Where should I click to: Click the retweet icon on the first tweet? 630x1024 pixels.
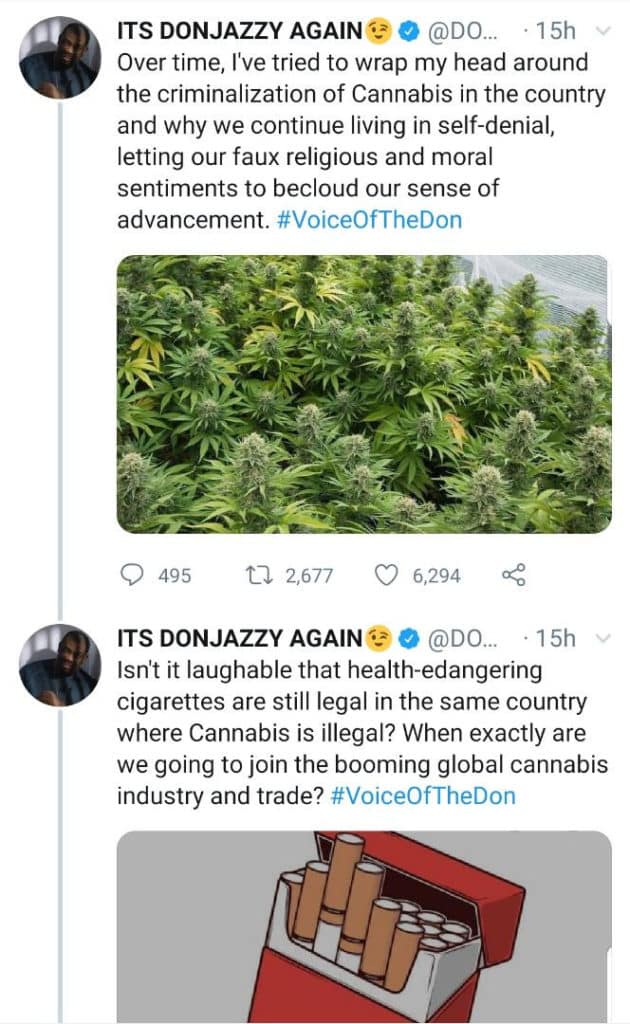coord(257,575)
